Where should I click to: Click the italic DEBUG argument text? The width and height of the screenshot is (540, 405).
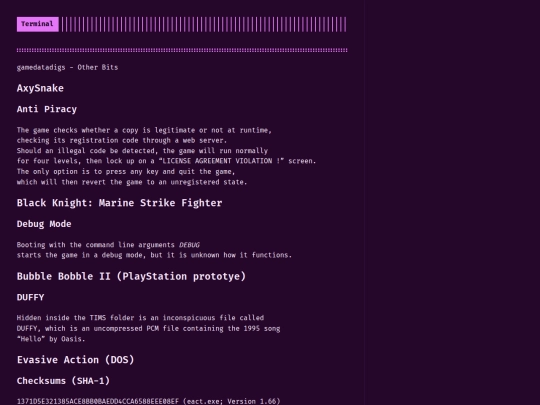coord(189,245)
